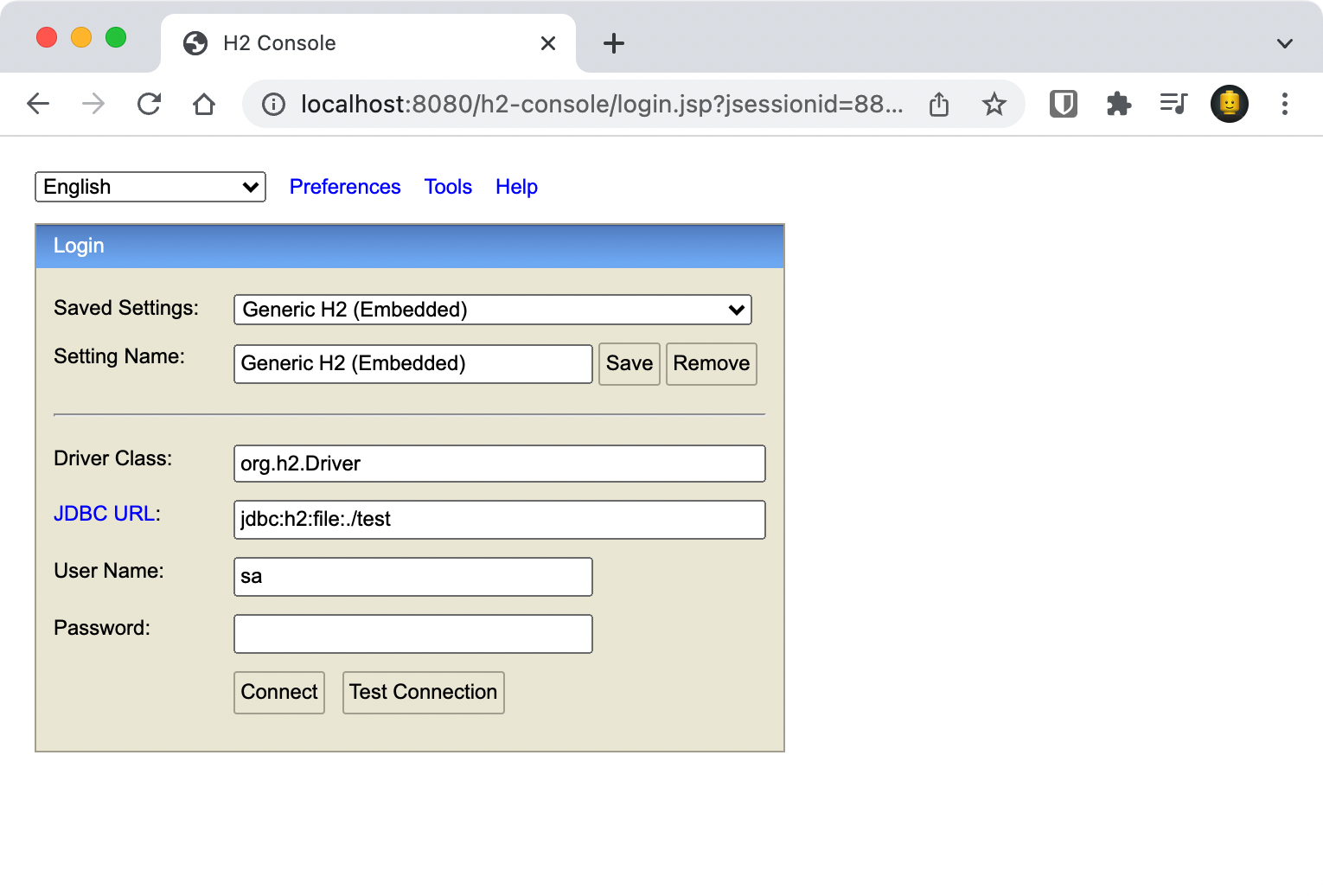Screen dimensions: 1323x896
Task: View site information for localhost
Action: tap(273, 105)
